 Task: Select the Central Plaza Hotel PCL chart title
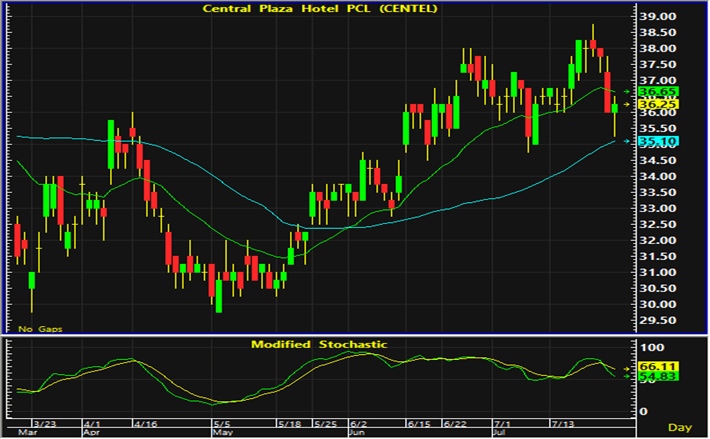click(x=320, y=9)
